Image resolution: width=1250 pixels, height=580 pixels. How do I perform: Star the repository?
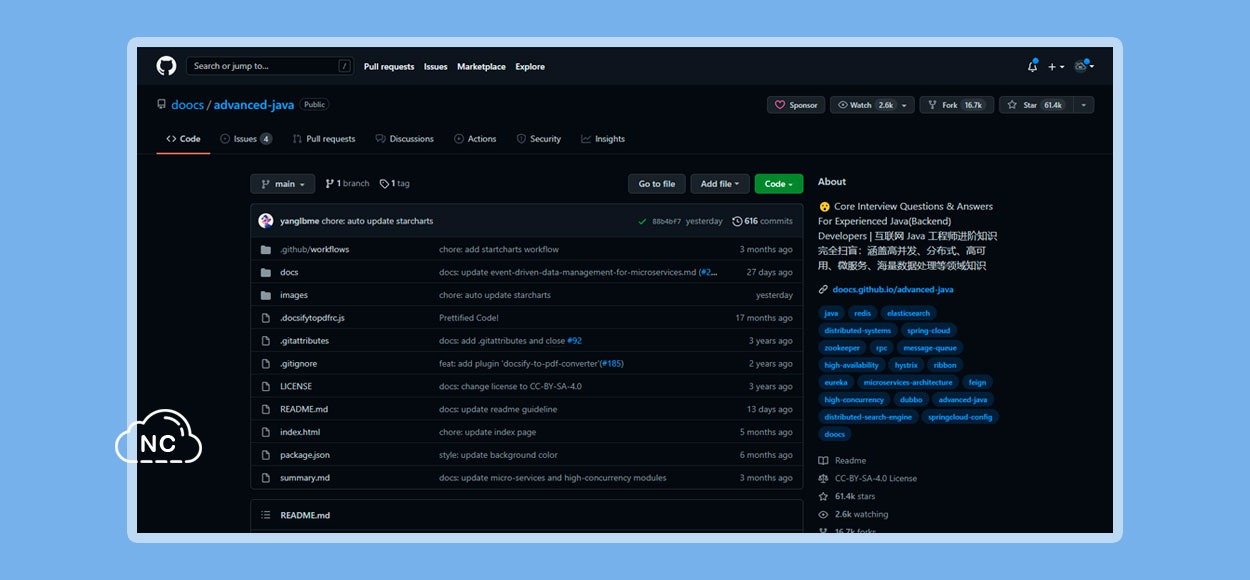click(x=1038, y=105)
